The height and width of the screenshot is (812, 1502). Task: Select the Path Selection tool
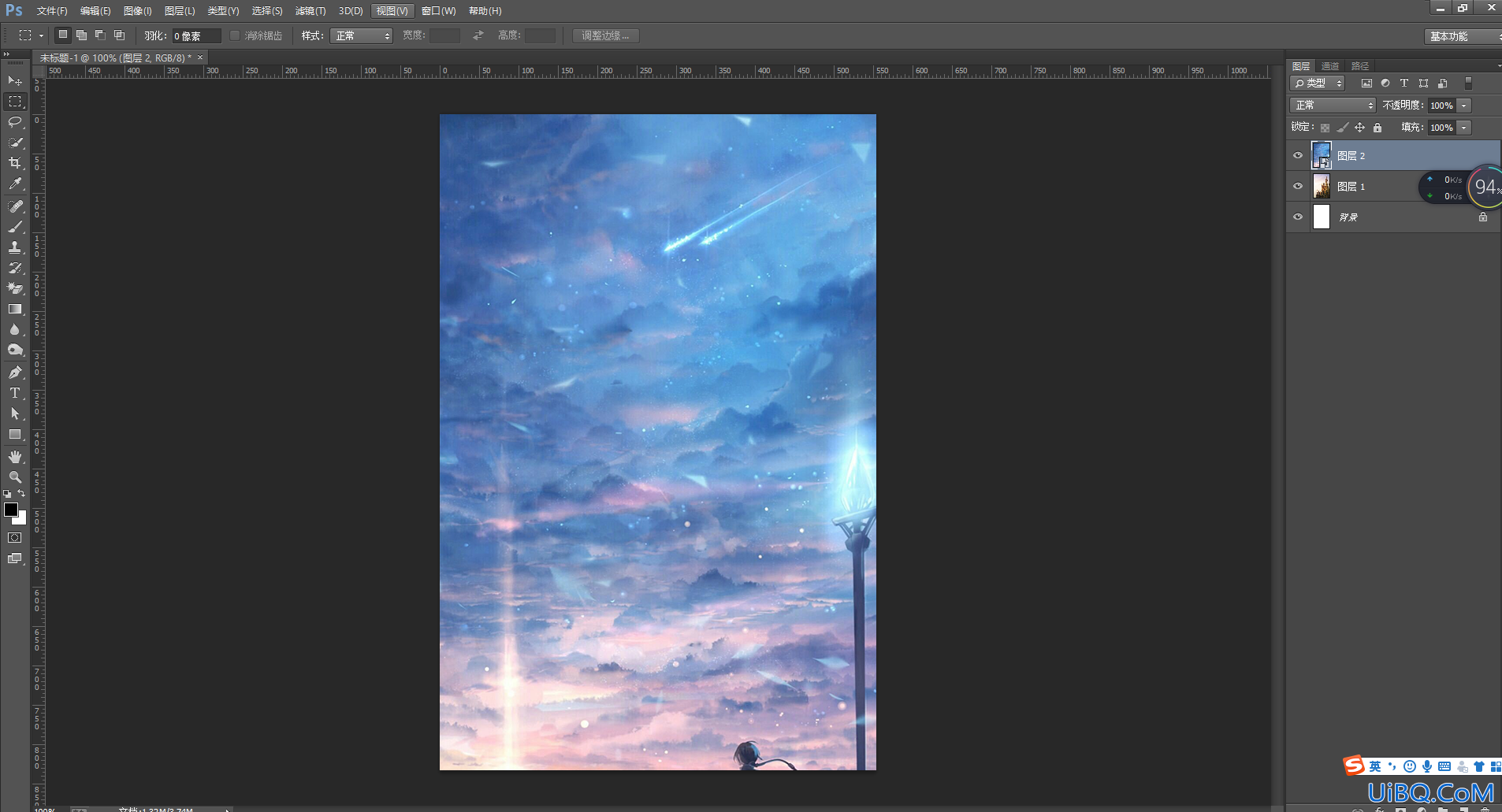[x=15, y=413]
